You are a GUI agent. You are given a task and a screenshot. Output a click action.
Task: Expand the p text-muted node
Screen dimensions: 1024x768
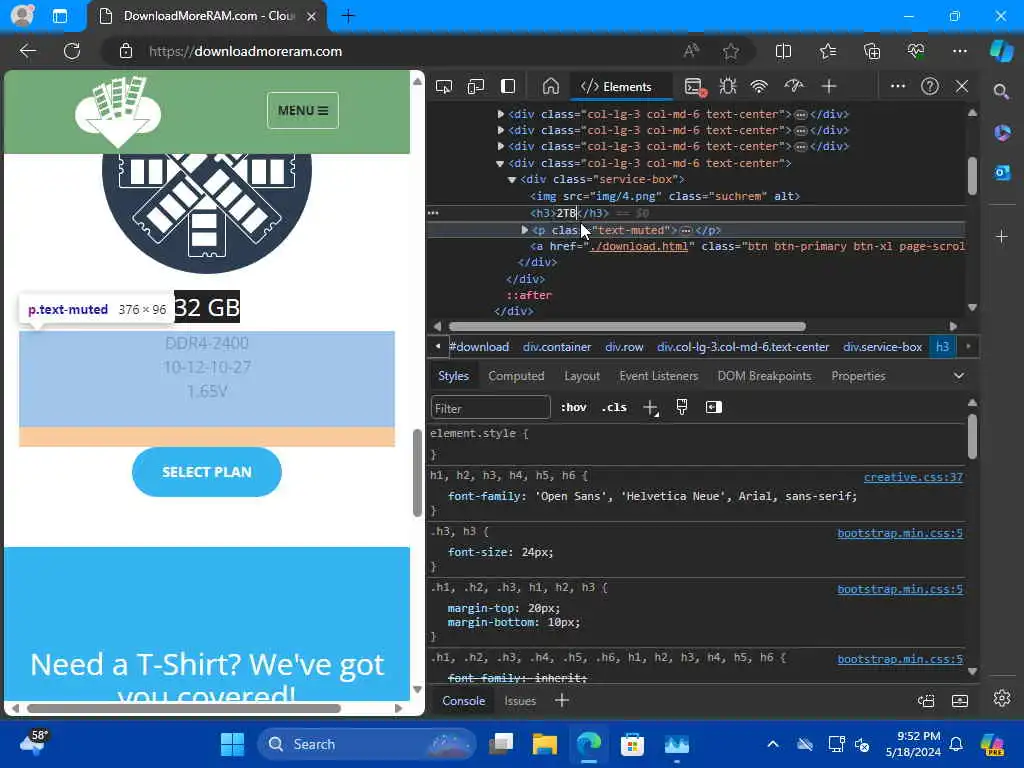point(524,230)
